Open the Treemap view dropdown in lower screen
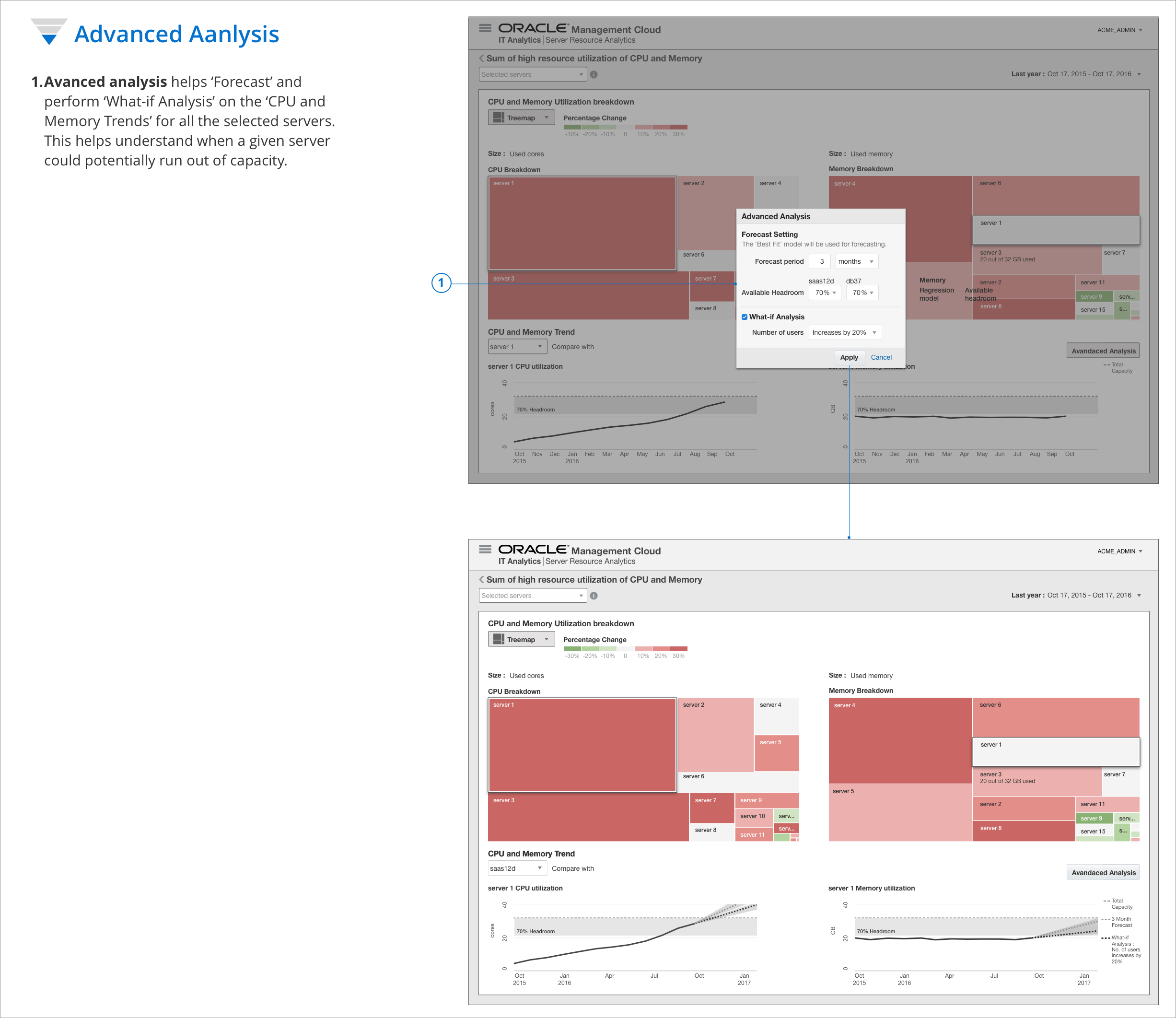Viewport: 1176px width, 1019px height. (x=521, y=639)
